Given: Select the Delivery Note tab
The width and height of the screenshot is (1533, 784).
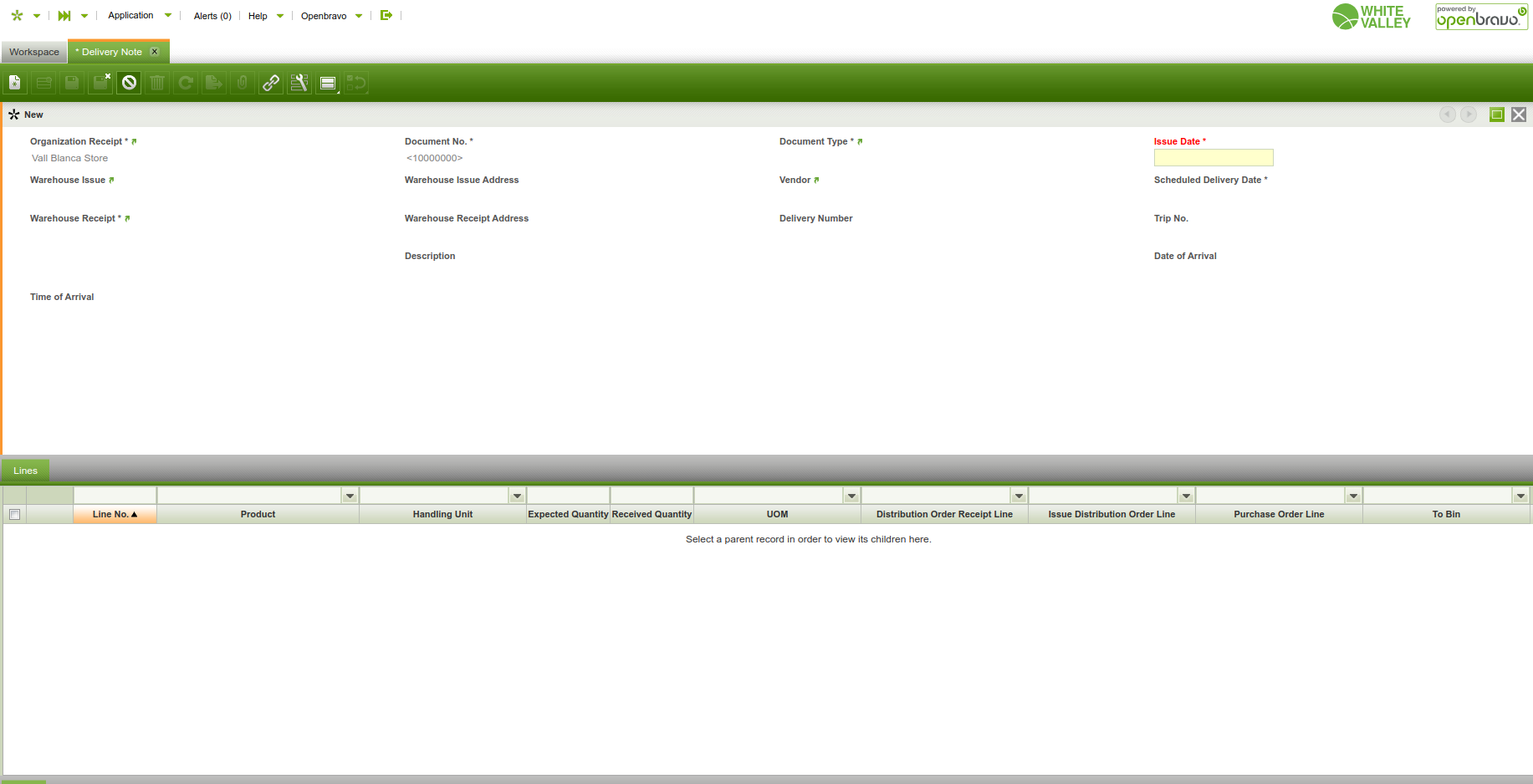Looking at the screenshot, I should pyautogui.click(x=112, y=52).
